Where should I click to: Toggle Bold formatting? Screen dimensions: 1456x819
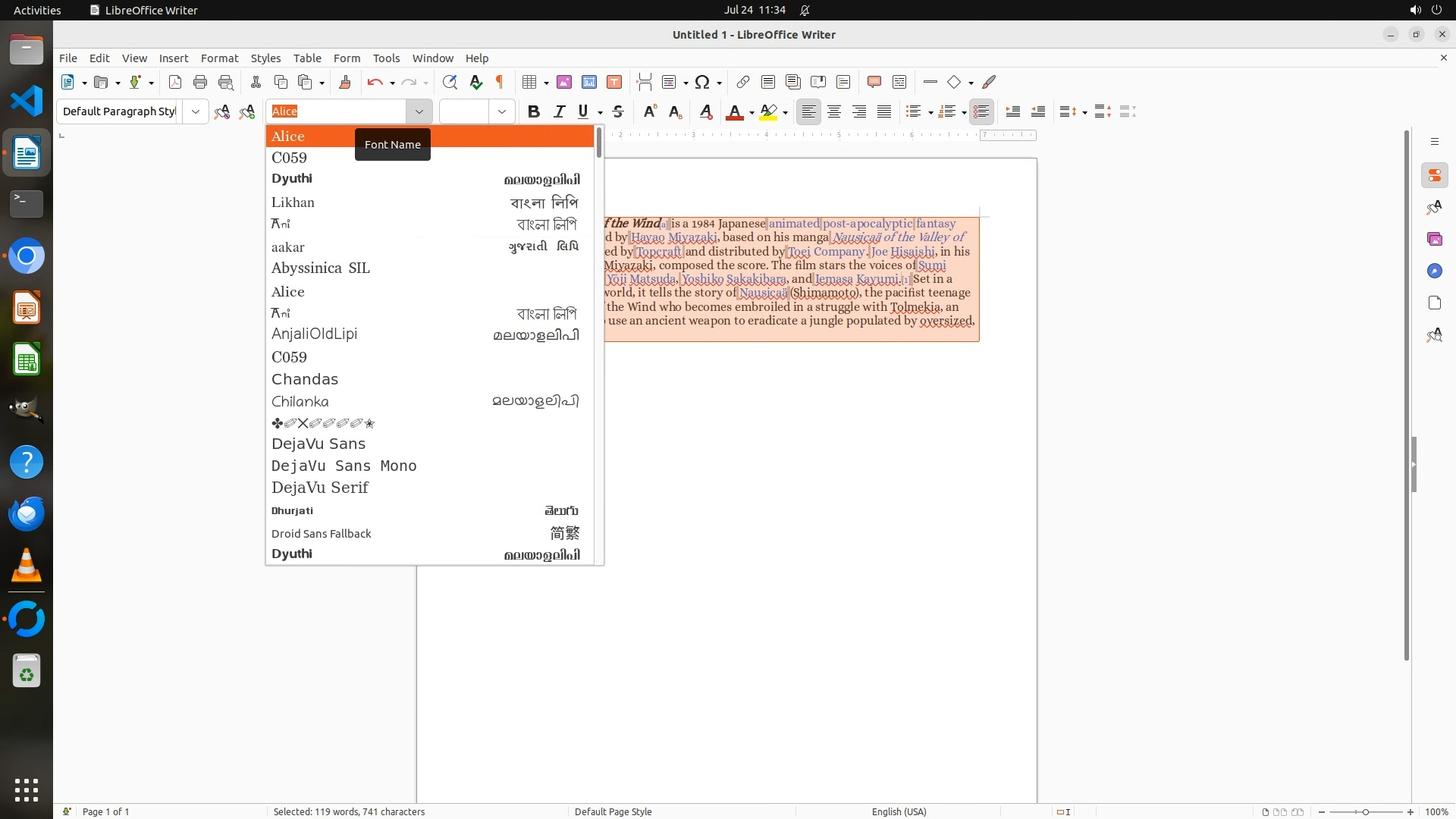(534, 111)
